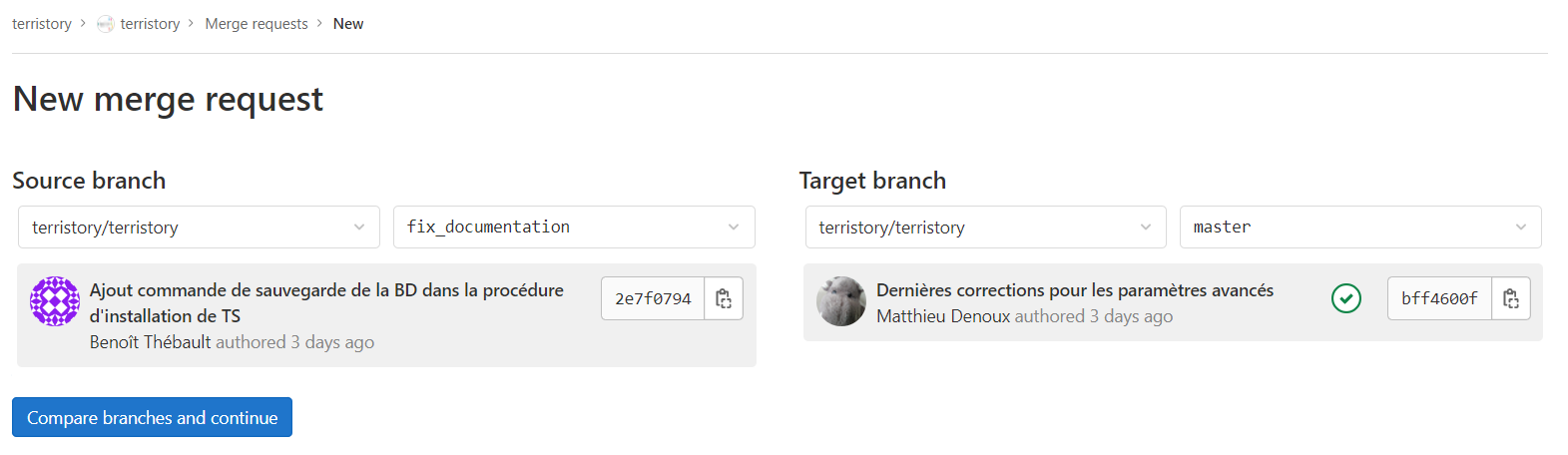Expand target project territory/territory dropdown
The image size is (1568, 455).
point(985,227)
